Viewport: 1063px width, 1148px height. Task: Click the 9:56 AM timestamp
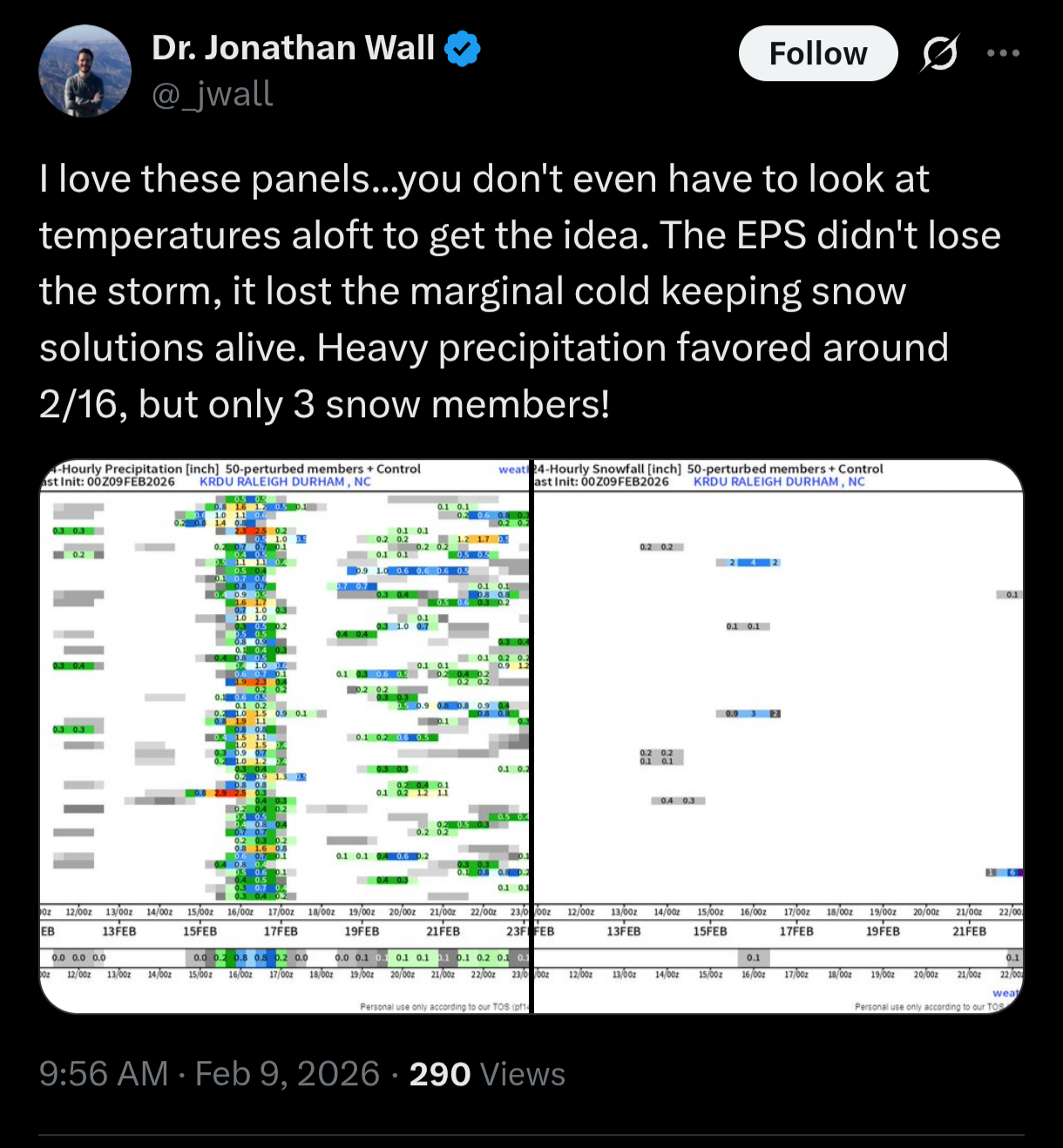(x=103, y=1074)
